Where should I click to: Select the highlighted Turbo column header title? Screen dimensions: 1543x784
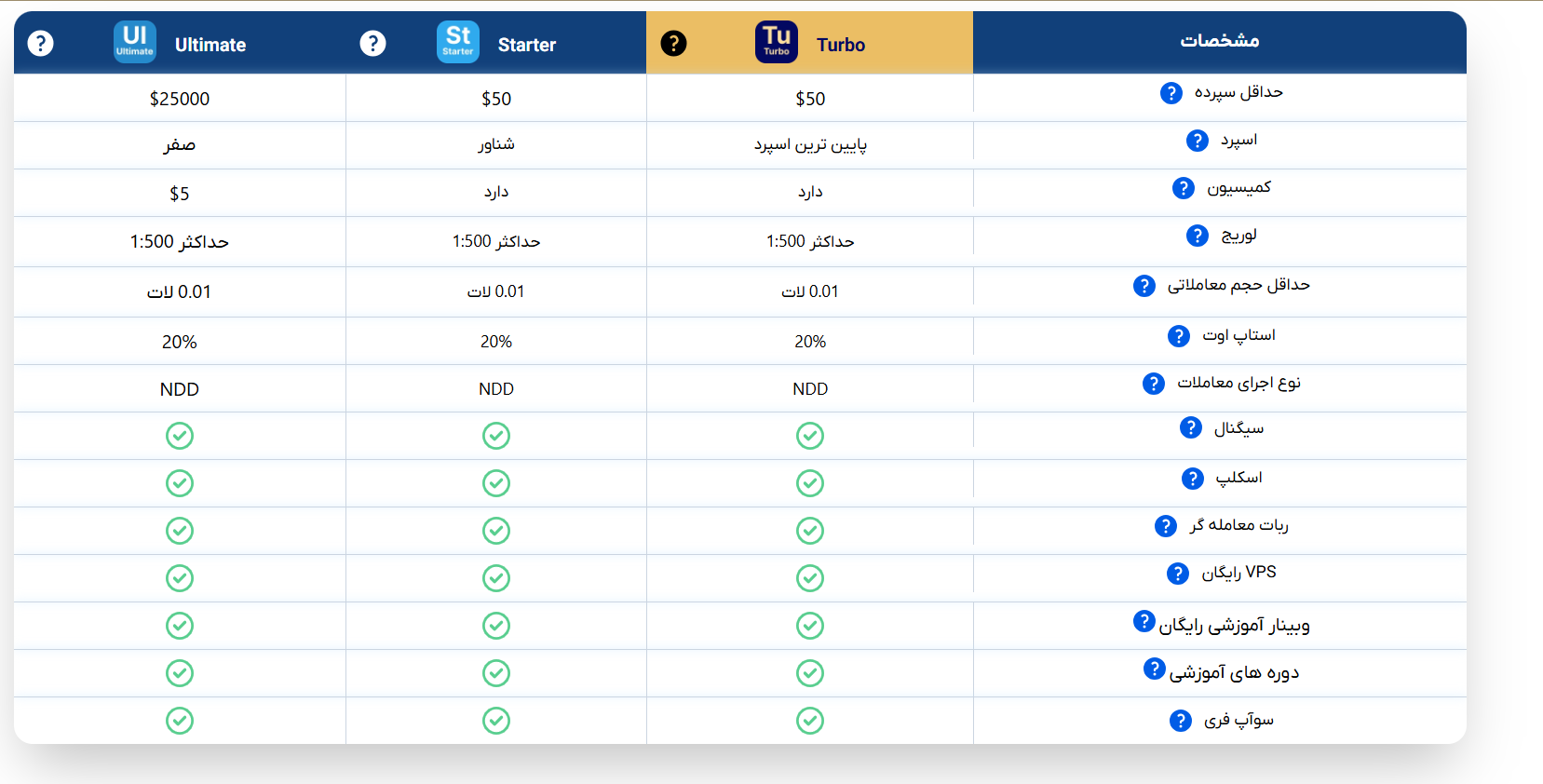click(841, 45)
